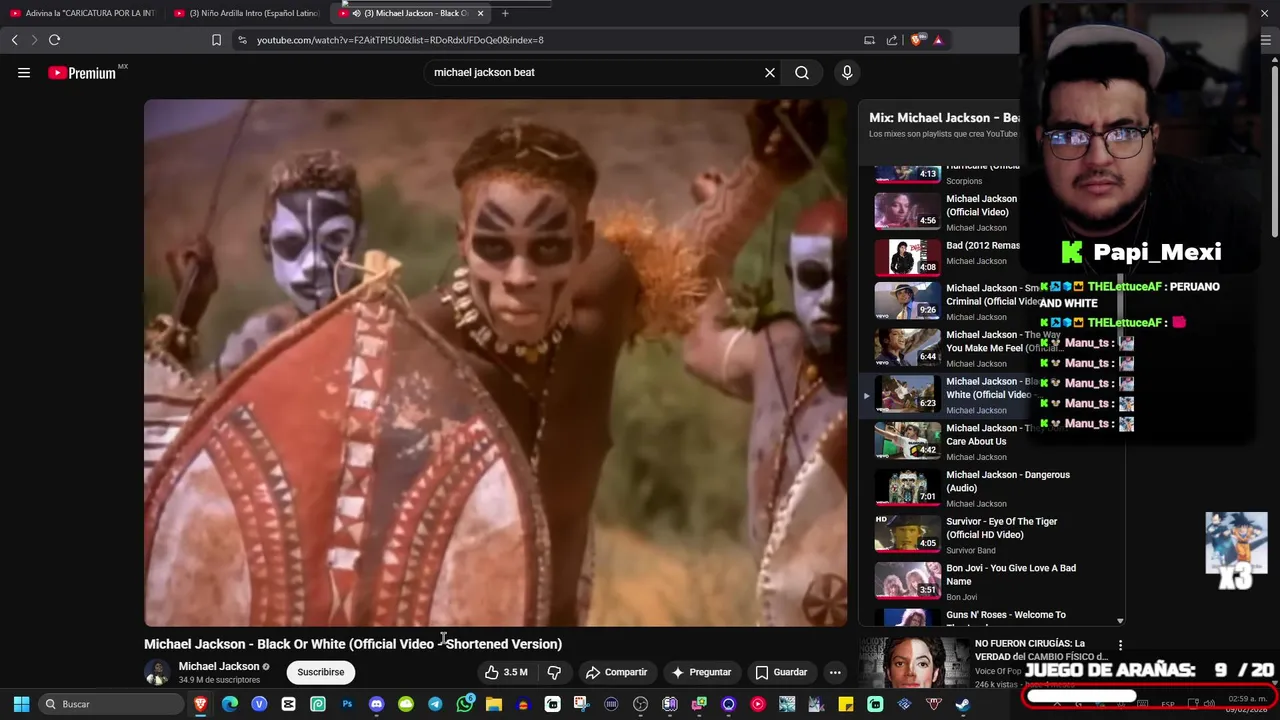Open CapCut from the taskbar
This screenshot has width=1280, height=720.
(288, 704)
